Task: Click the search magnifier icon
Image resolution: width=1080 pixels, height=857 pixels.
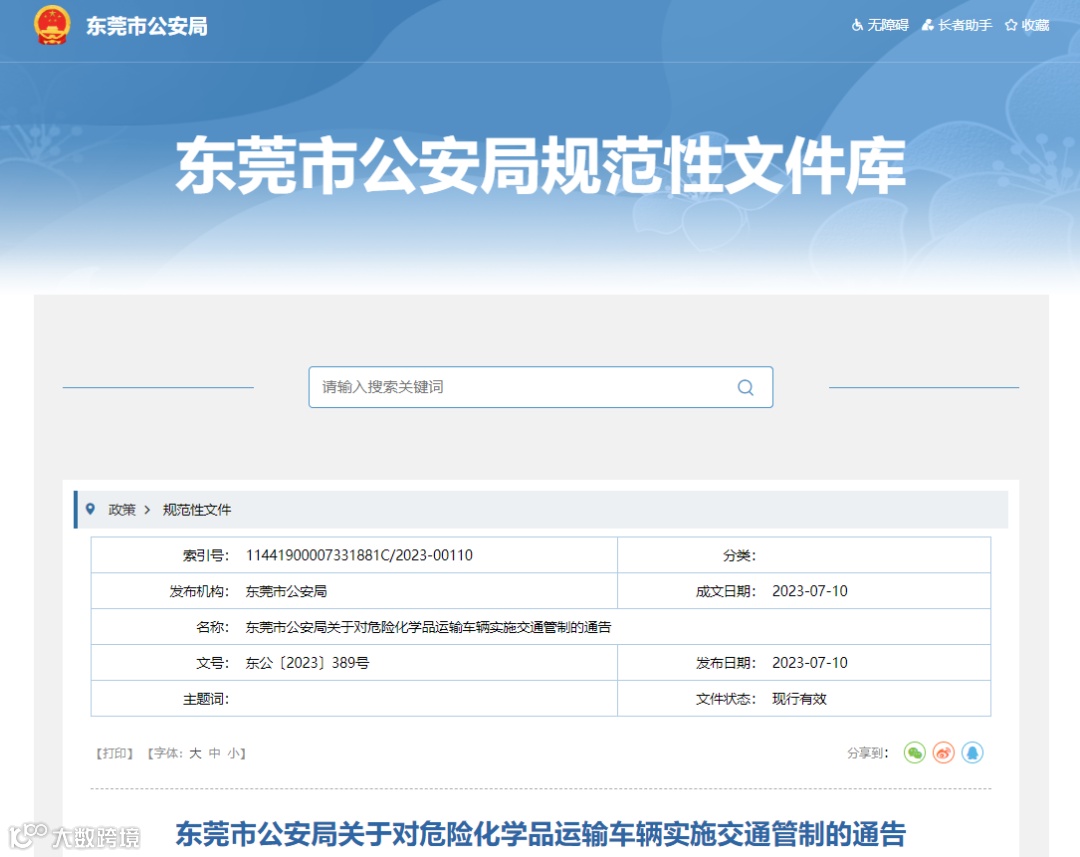Action: [745, 387]
